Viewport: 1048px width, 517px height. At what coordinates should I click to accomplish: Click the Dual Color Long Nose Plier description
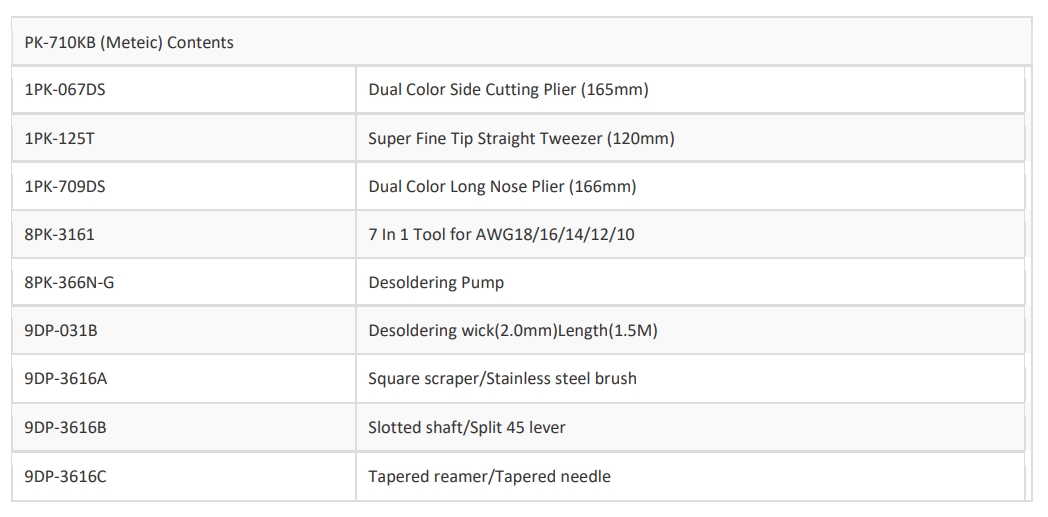[502, 187]
